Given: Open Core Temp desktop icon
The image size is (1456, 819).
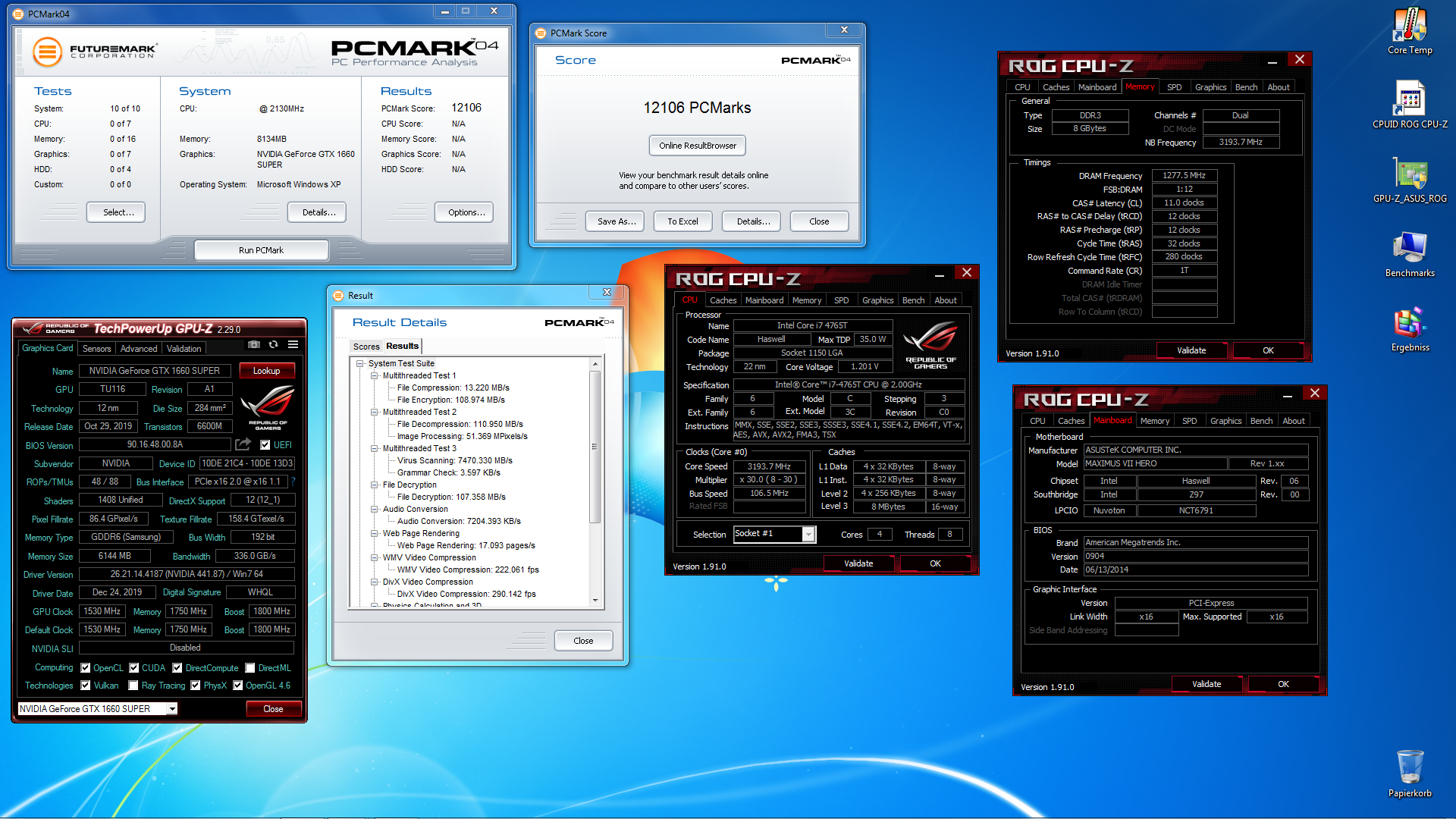Looking at the screenshot, I should (1410, 32).
